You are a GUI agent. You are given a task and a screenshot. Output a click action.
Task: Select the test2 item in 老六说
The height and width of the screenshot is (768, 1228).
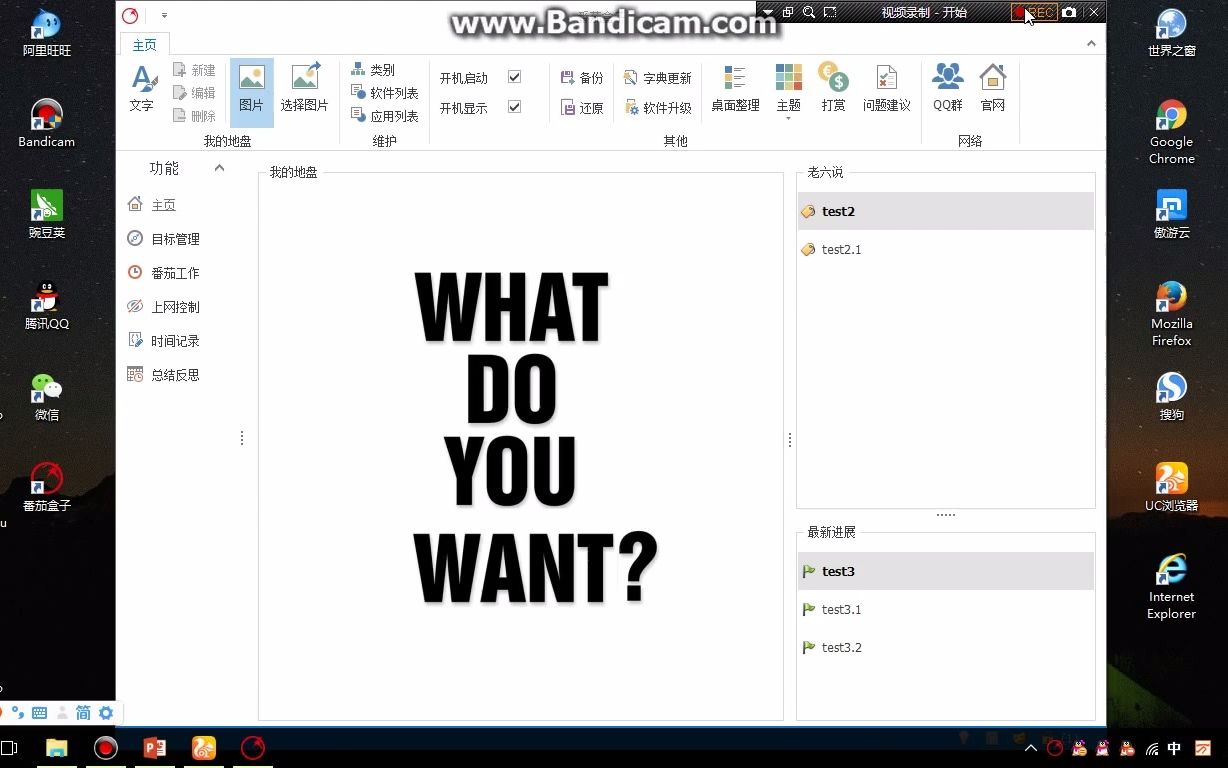[x=946, y=211]
